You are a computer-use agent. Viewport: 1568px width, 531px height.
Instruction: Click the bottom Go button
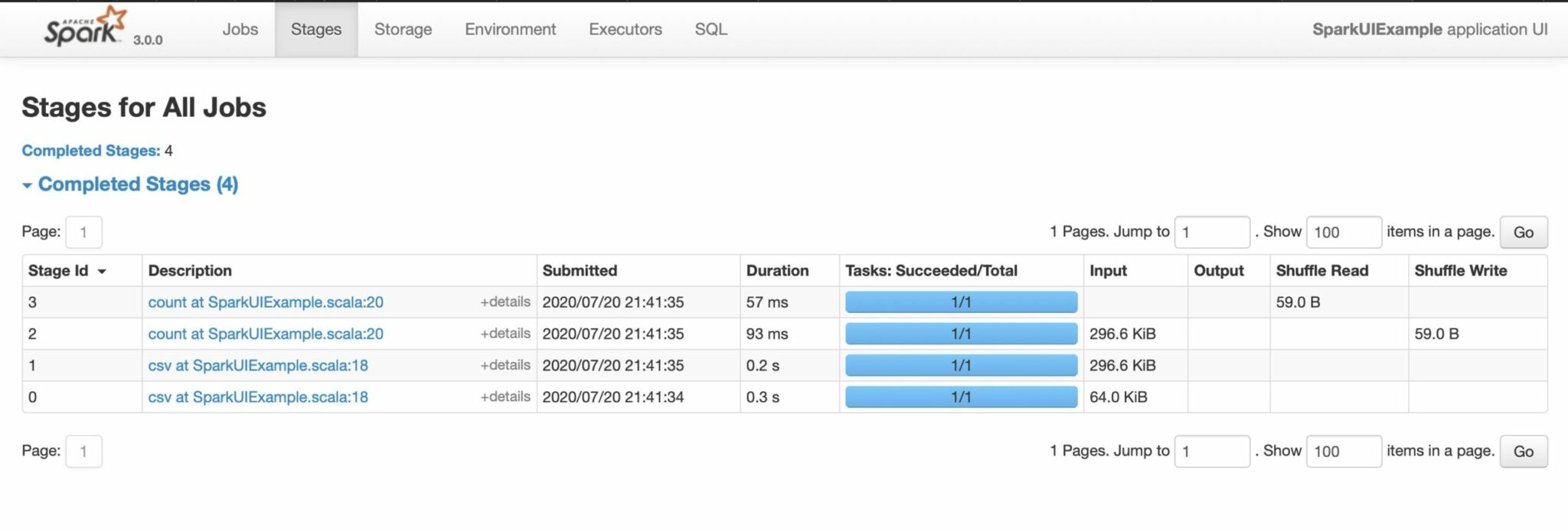click(1524, 451)
